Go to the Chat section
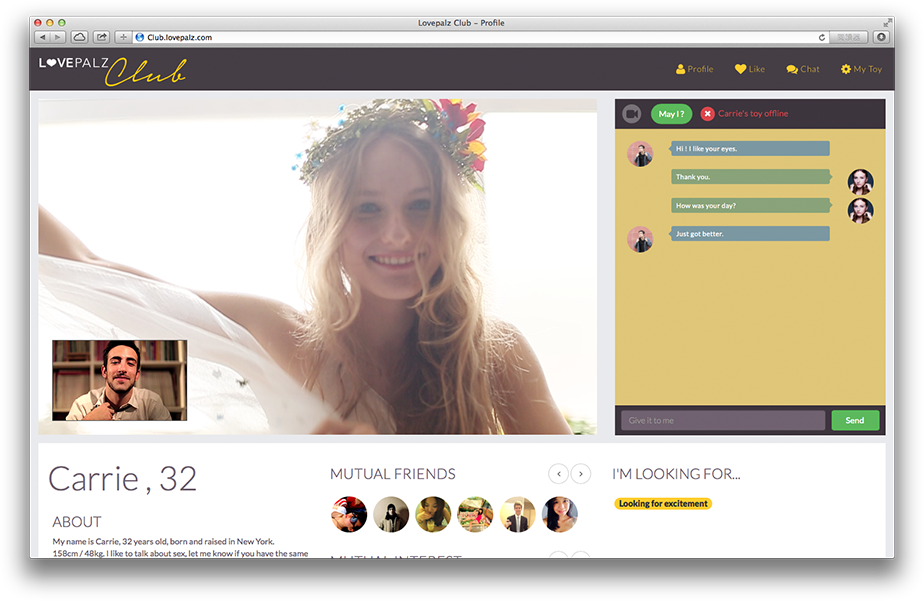924x601 pixels. [x=803, y=69]
